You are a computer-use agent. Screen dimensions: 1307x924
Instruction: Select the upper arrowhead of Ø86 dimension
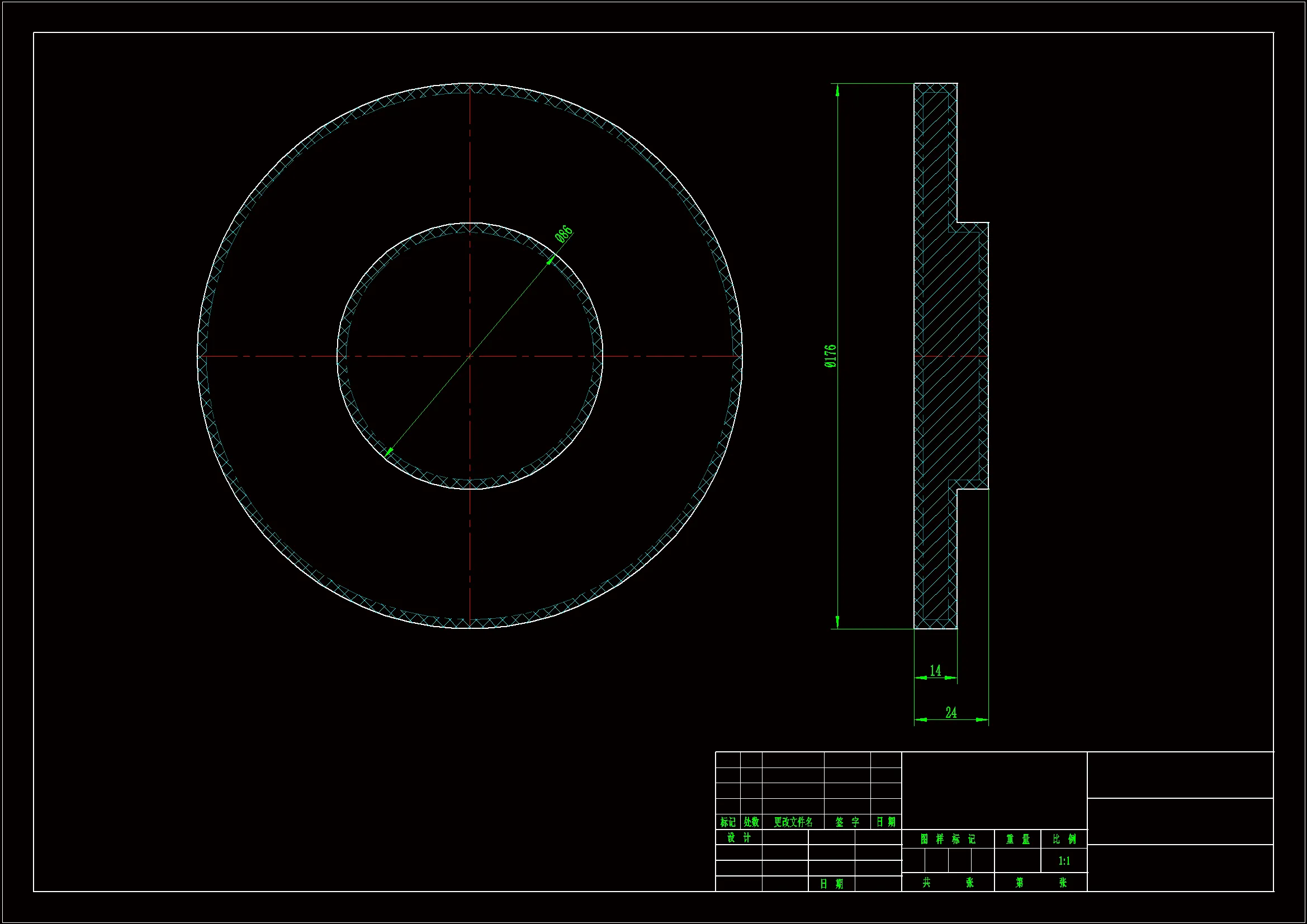tap(551, 259)
